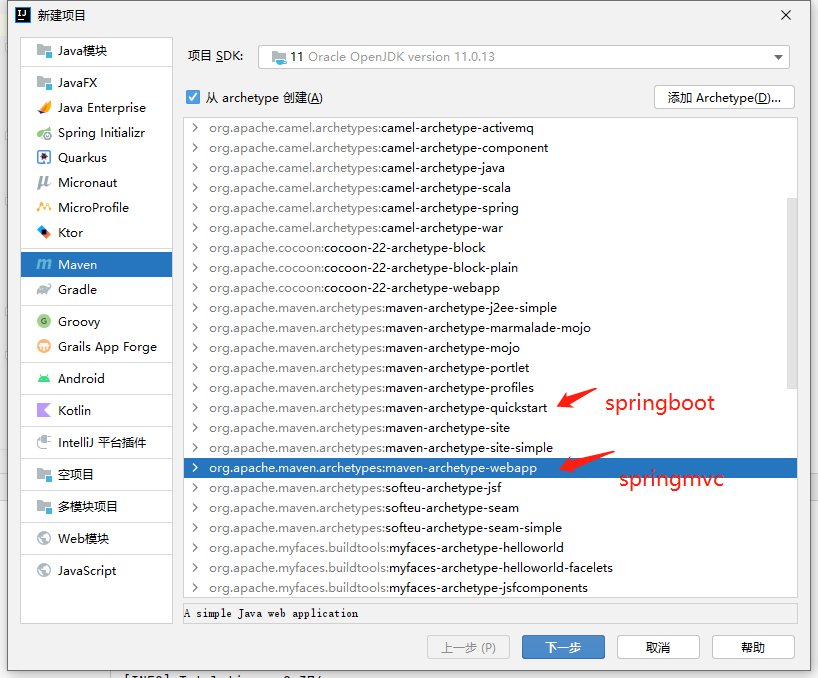Click the MicroProfile icon
This screenshot has height=678, width=818.
point(44,208)
